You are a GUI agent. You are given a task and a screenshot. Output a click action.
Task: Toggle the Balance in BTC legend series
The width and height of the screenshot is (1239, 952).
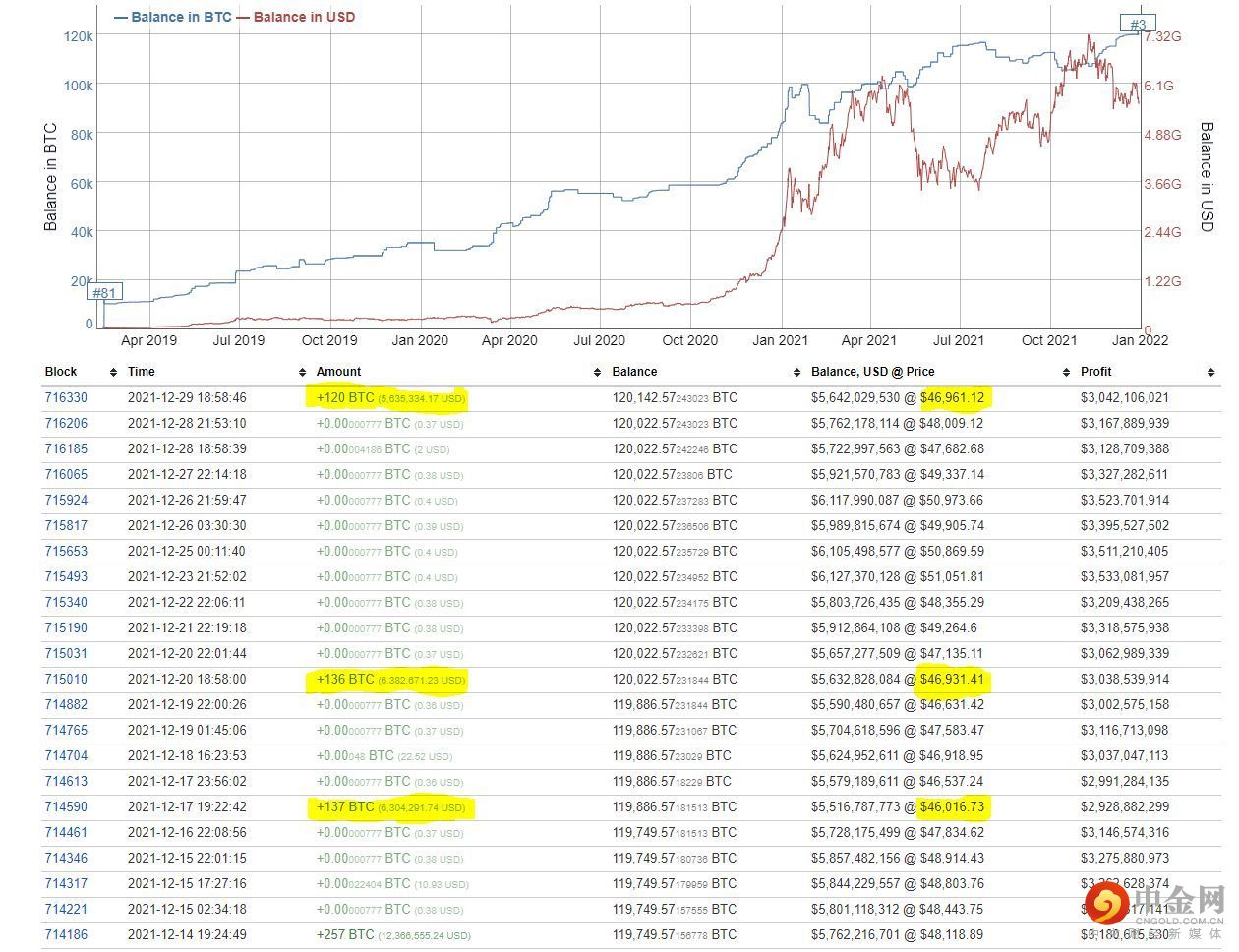[x=173, y=17]
